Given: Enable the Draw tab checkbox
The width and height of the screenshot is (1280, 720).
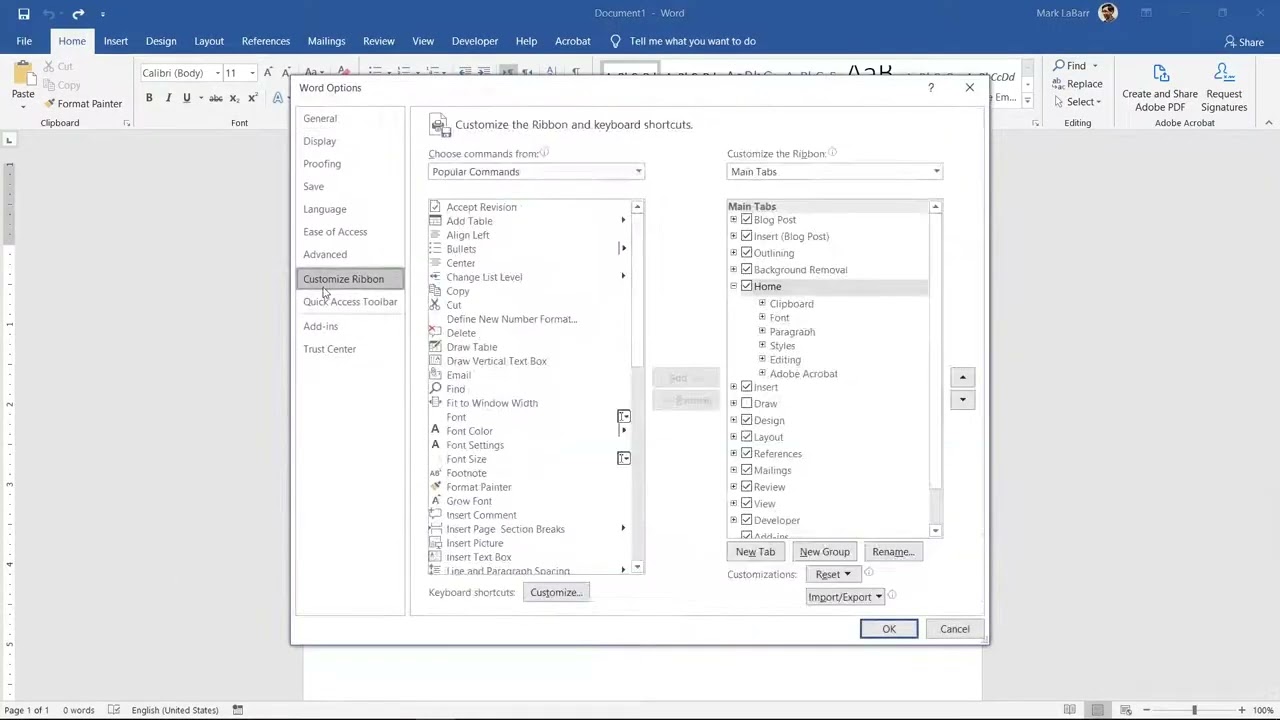Looking at the screenshot, I should 746,403.
